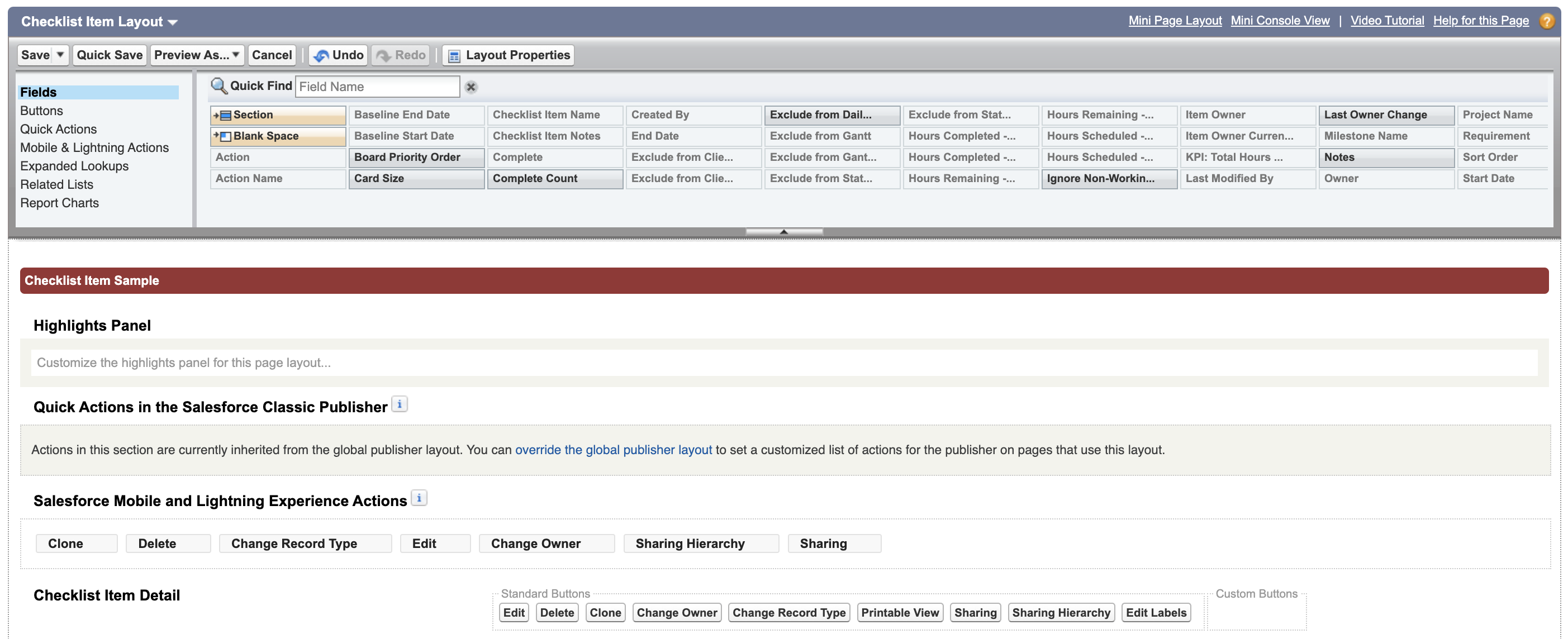Select the Report Charts category
Screen dimensions: 1568x639
[59, 203]
